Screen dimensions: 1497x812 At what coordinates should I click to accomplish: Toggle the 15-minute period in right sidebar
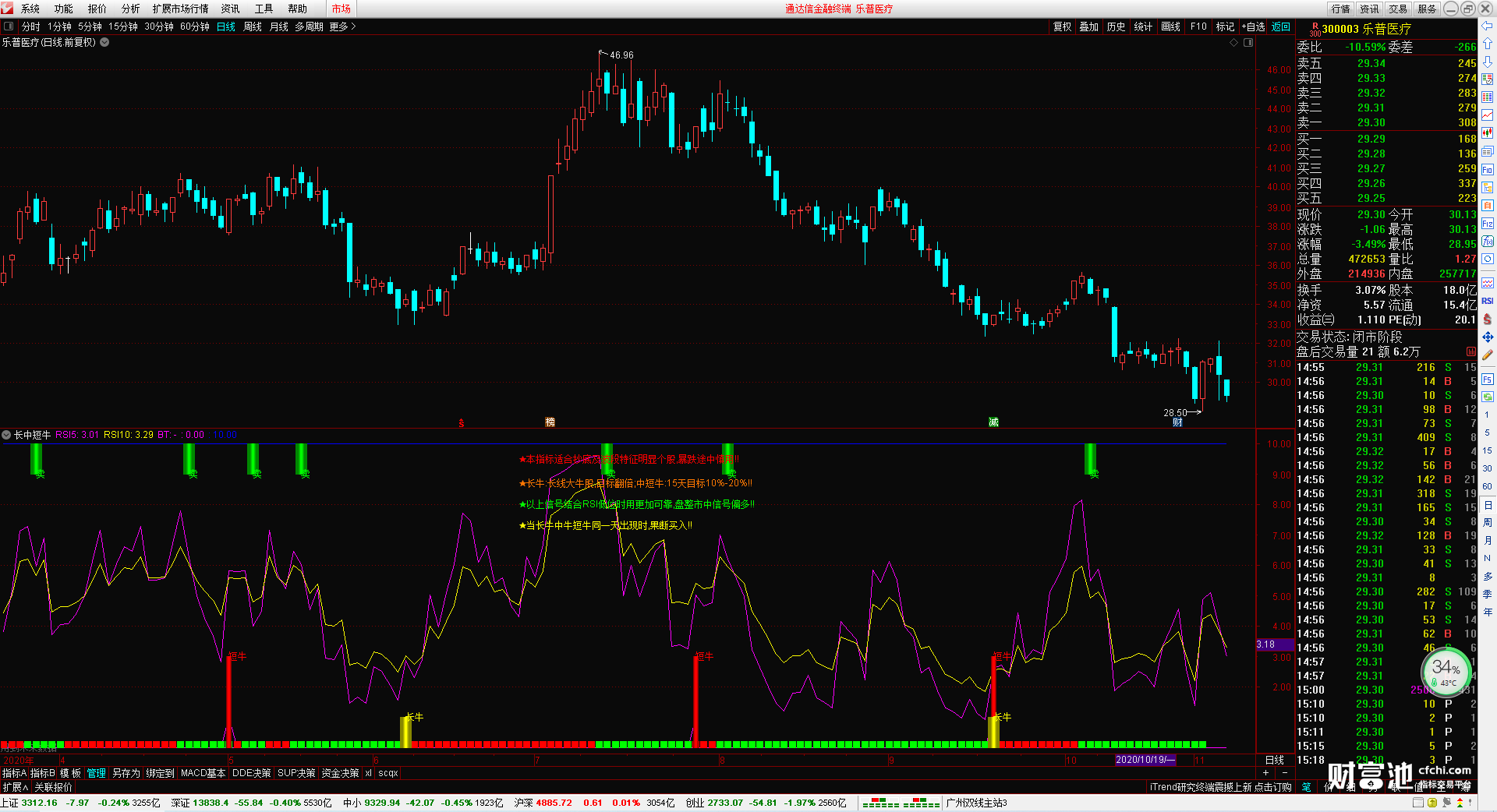pos(1488,450)
